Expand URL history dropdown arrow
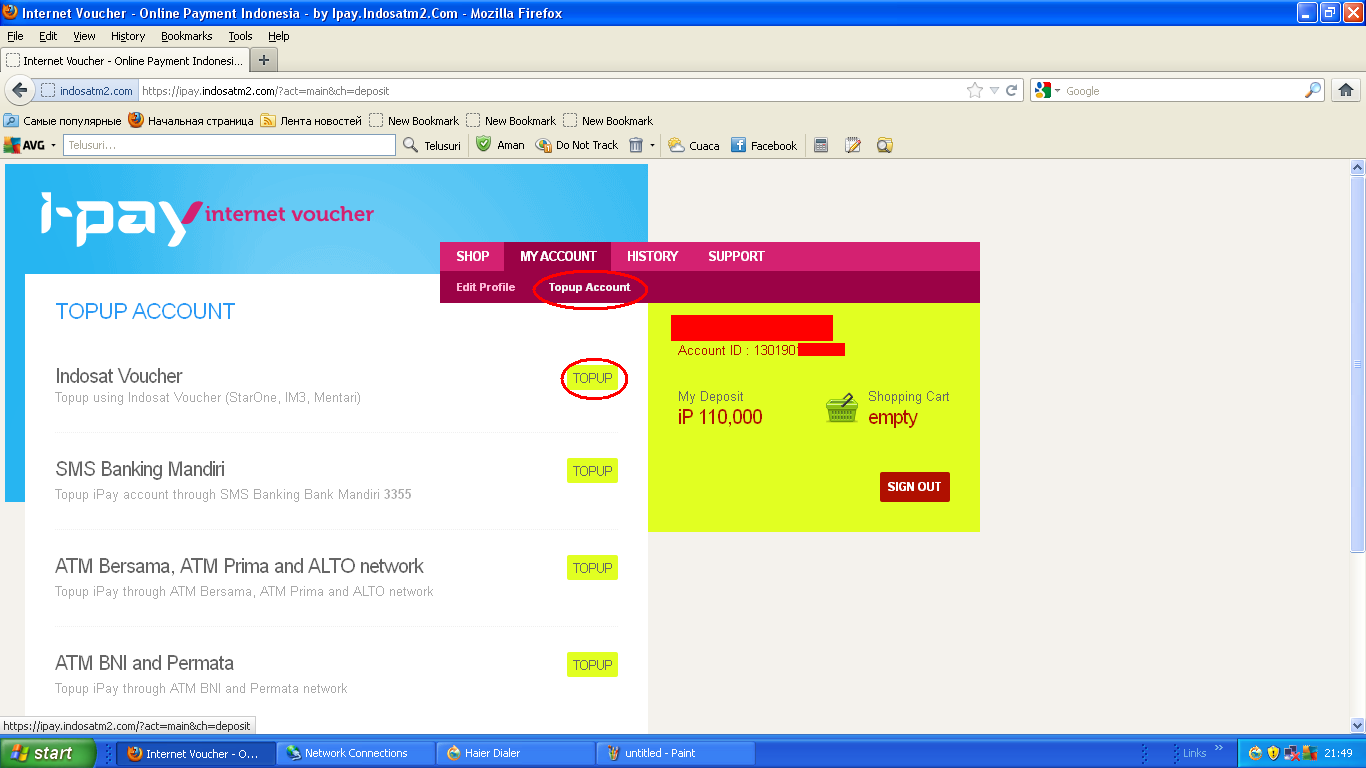 click(x=994, y=90)
